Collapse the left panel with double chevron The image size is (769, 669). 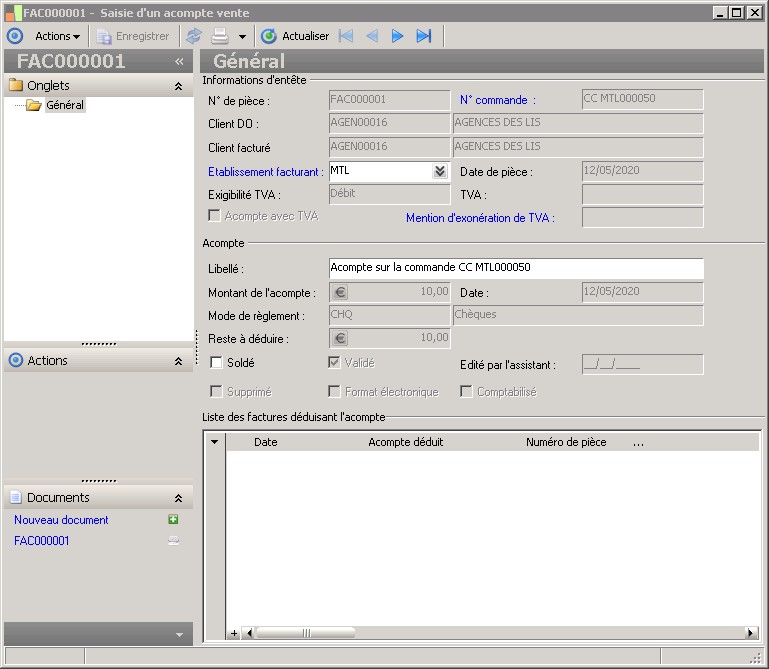[x=179, y=61]
